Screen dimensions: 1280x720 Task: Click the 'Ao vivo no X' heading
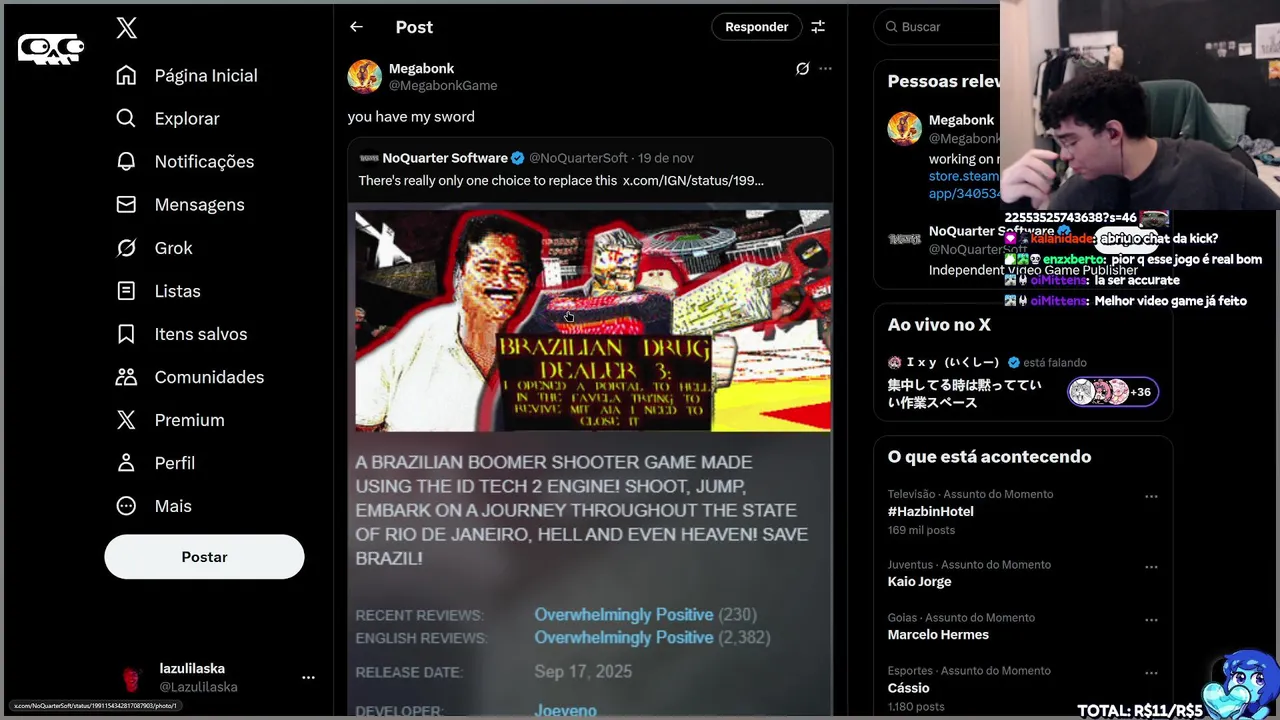coord(939,324)
